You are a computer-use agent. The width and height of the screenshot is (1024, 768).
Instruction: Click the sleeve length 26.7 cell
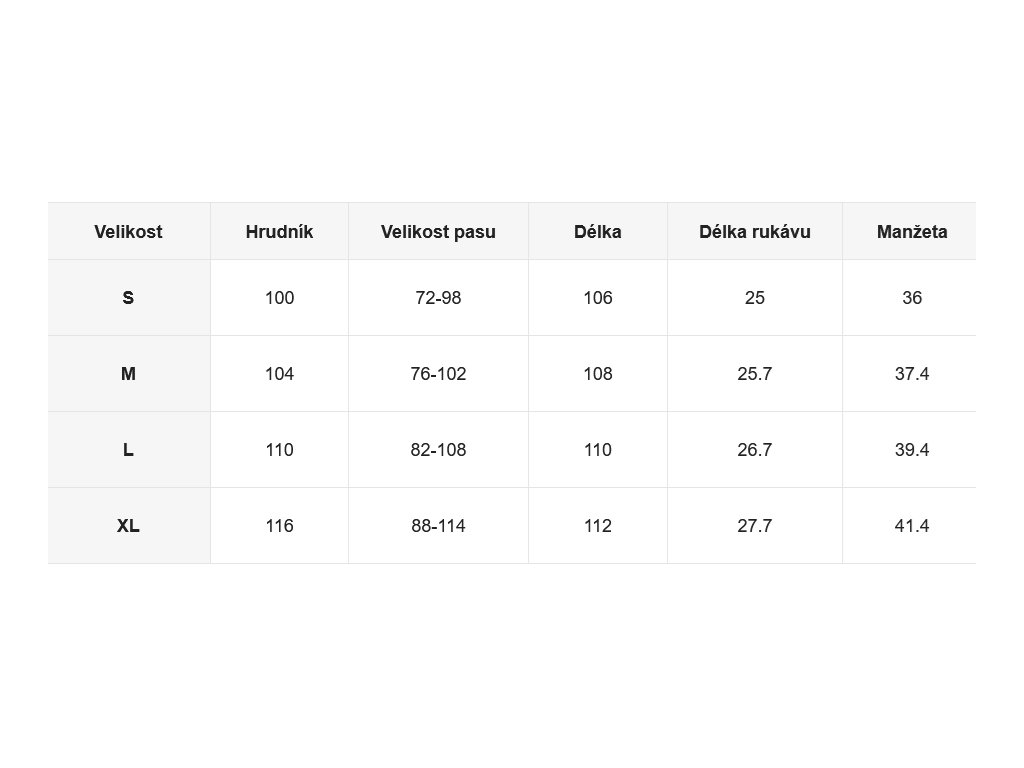[755, 450]
